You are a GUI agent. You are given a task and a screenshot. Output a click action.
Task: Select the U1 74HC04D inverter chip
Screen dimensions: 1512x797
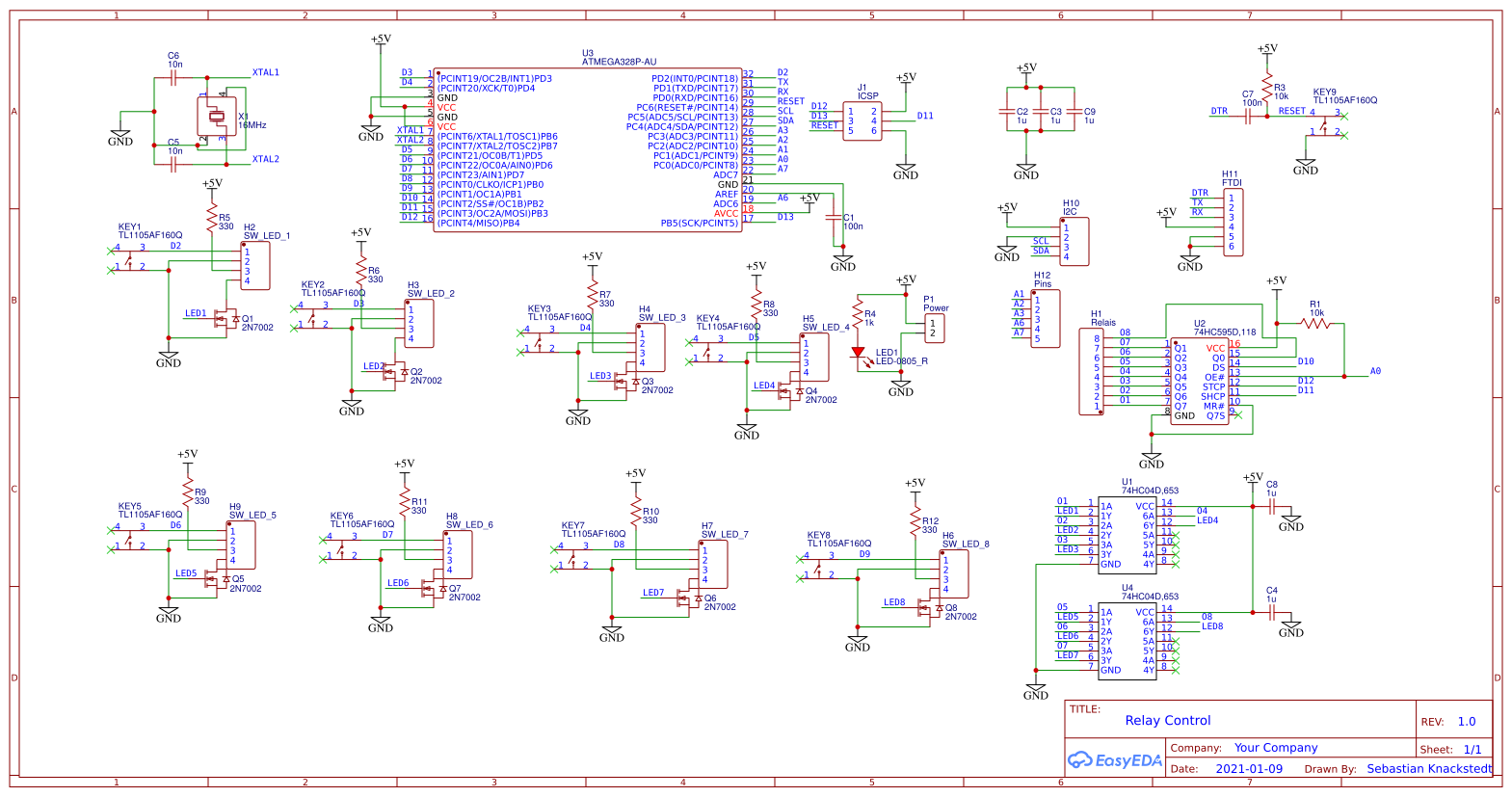(x=1127, y=533)
